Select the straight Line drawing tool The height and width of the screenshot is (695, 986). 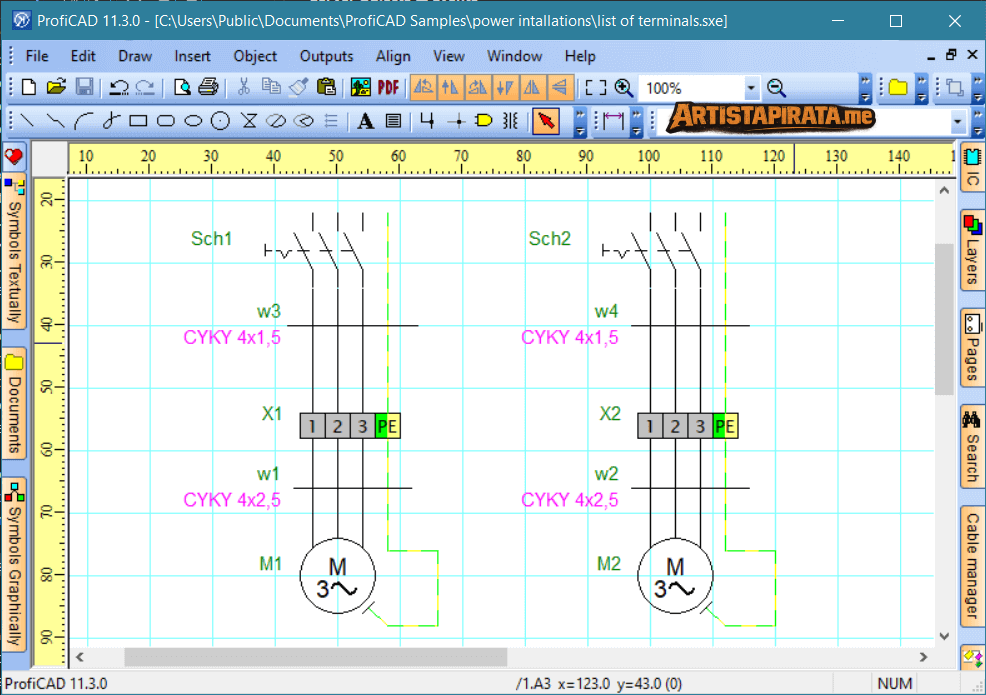click(28, 122)
